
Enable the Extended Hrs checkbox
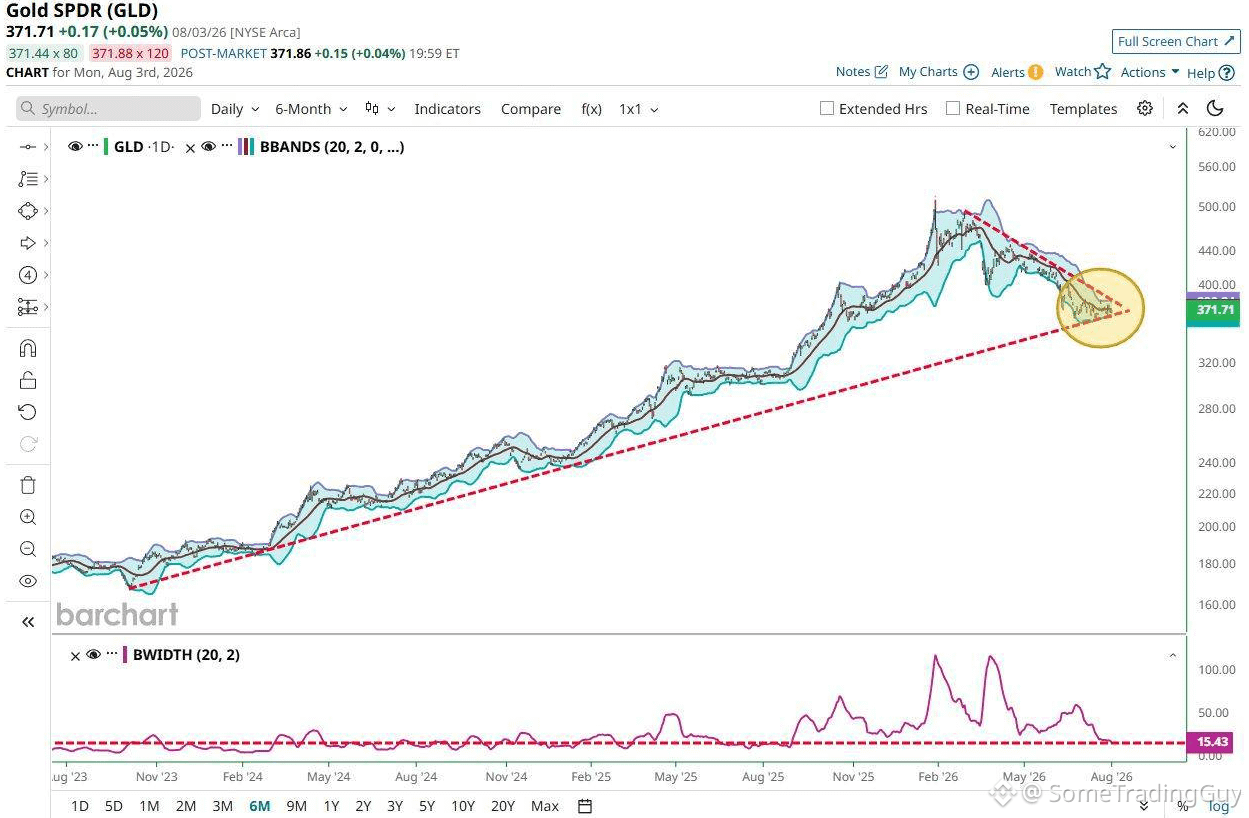pyautogui.click(x=827, y=108)
